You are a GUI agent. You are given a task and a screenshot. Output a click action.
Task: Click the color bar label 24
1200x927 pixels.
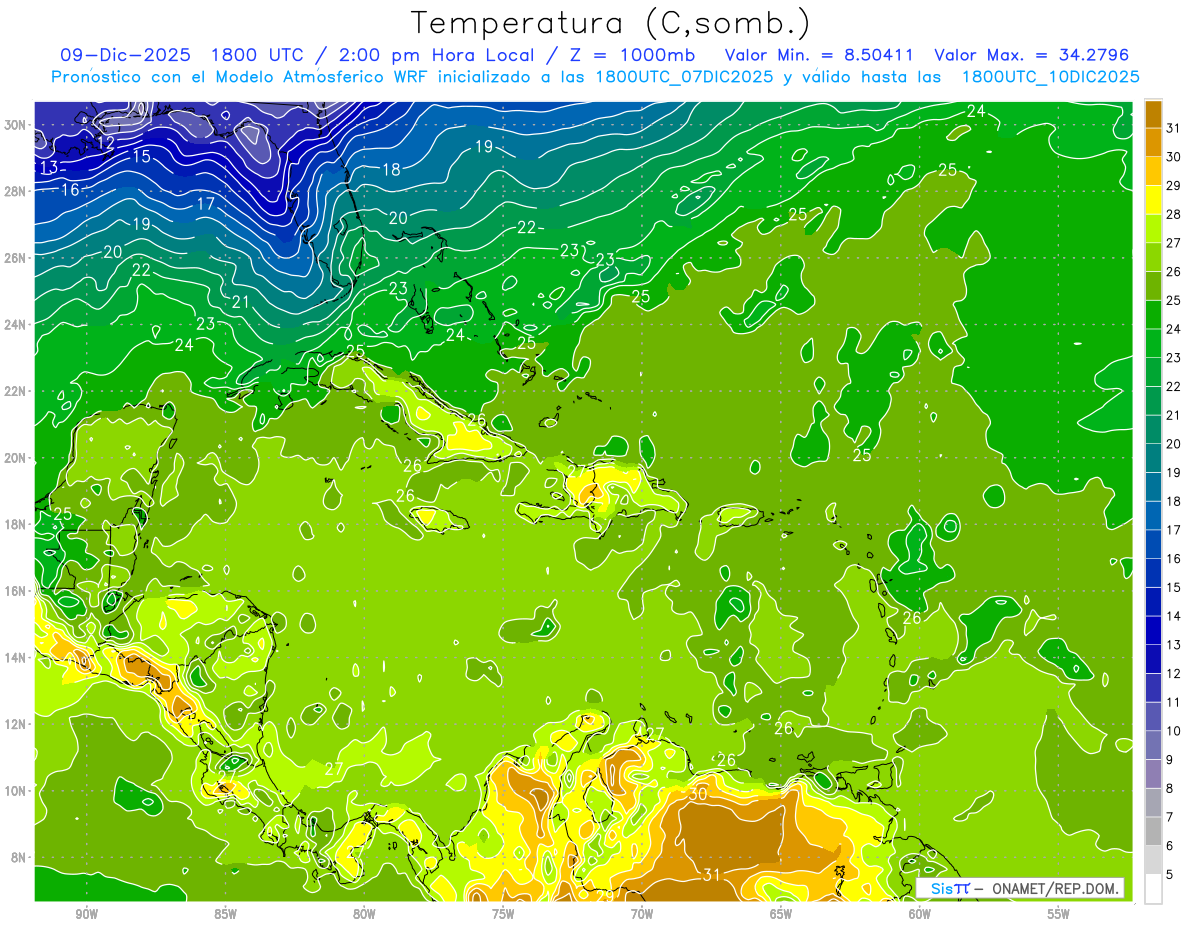coord(1174,329)
